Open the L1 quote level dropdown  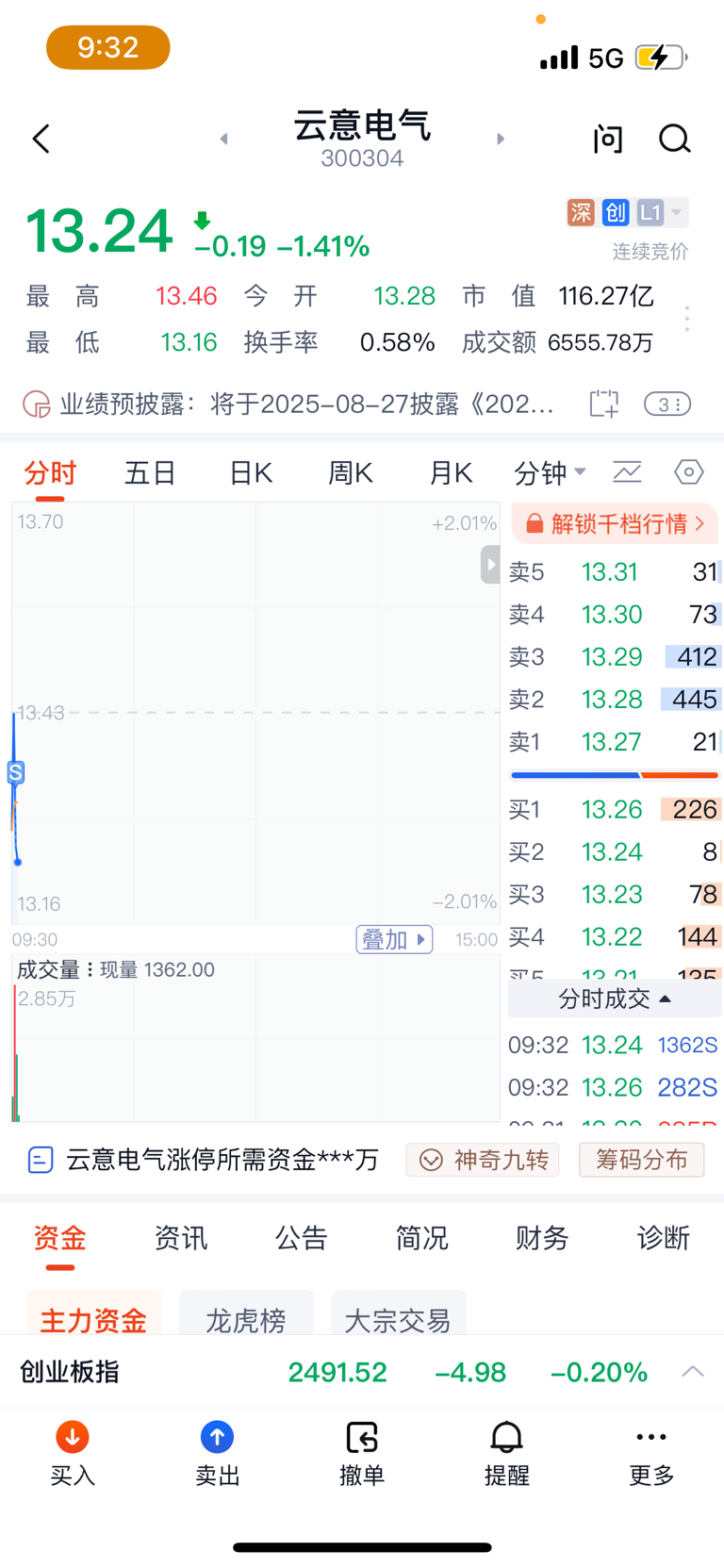662,212
